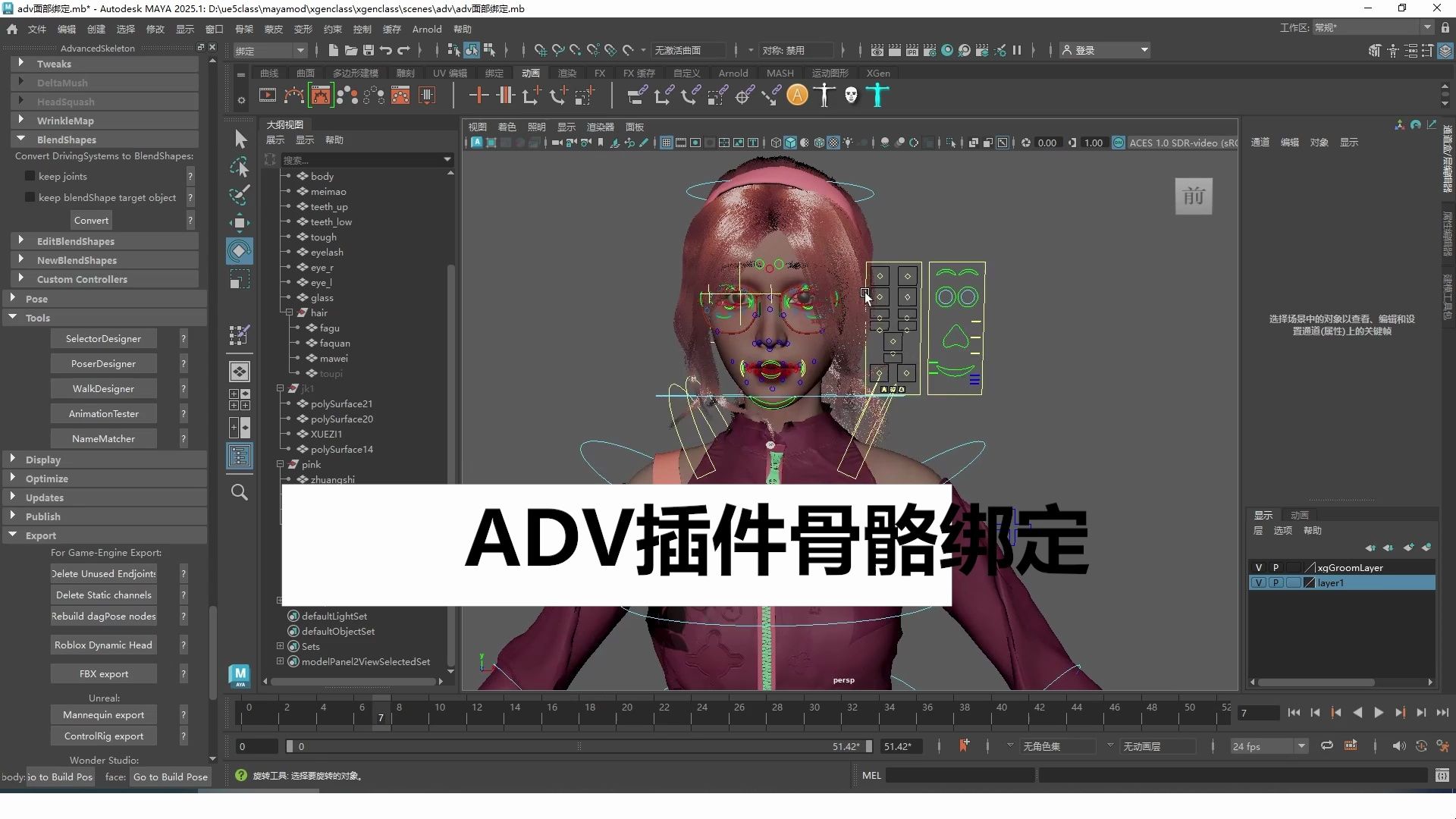
Task: Click the Open Scene folder icon
Action: click(x=350, y=50)
